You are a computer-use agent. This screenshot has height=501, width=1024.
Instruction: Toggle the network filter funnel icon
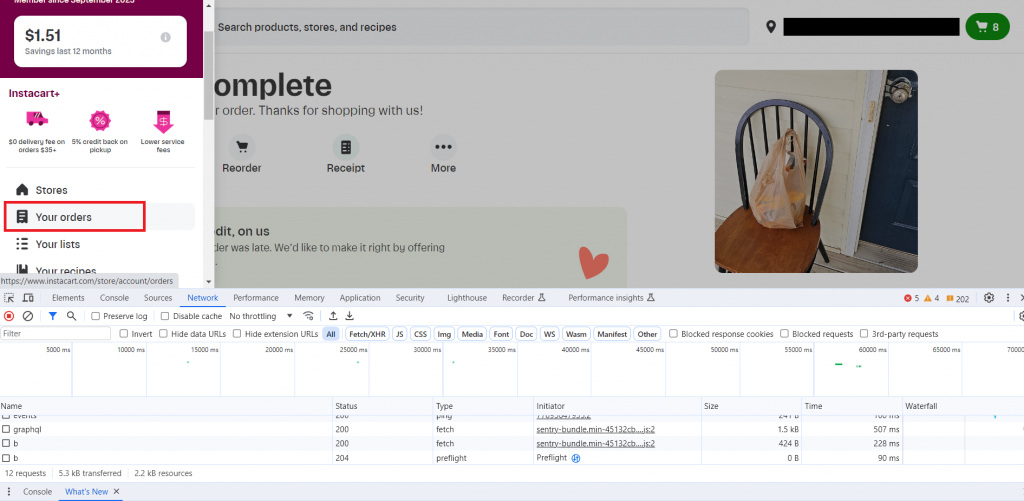point(53,316)
